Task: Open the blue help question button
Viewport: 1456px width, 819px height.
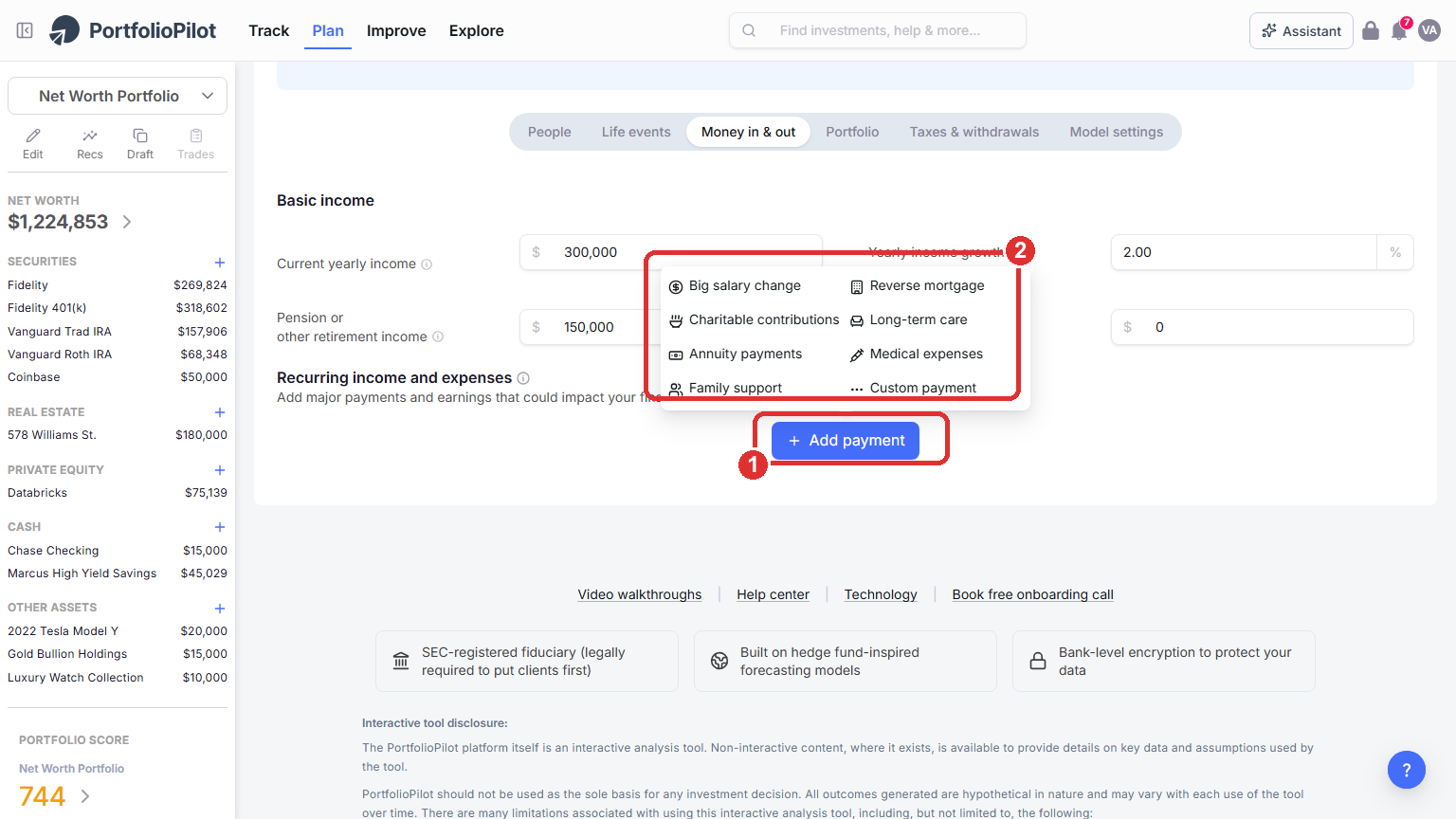Action: click(x=1407, y=770)
